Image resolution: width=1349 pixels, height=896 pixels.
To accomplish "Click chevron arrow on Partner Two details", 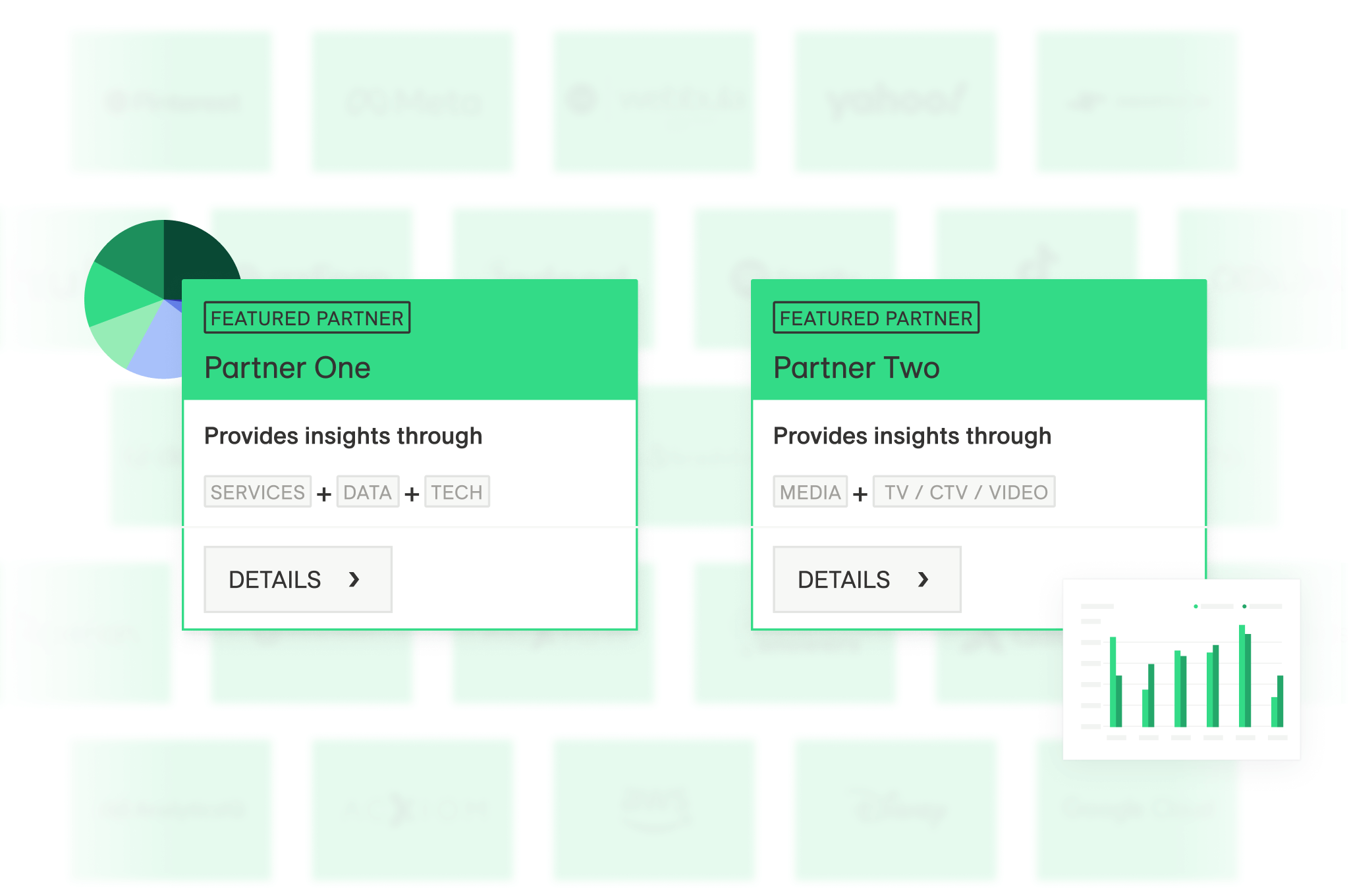I will click(x=923, y=579).
